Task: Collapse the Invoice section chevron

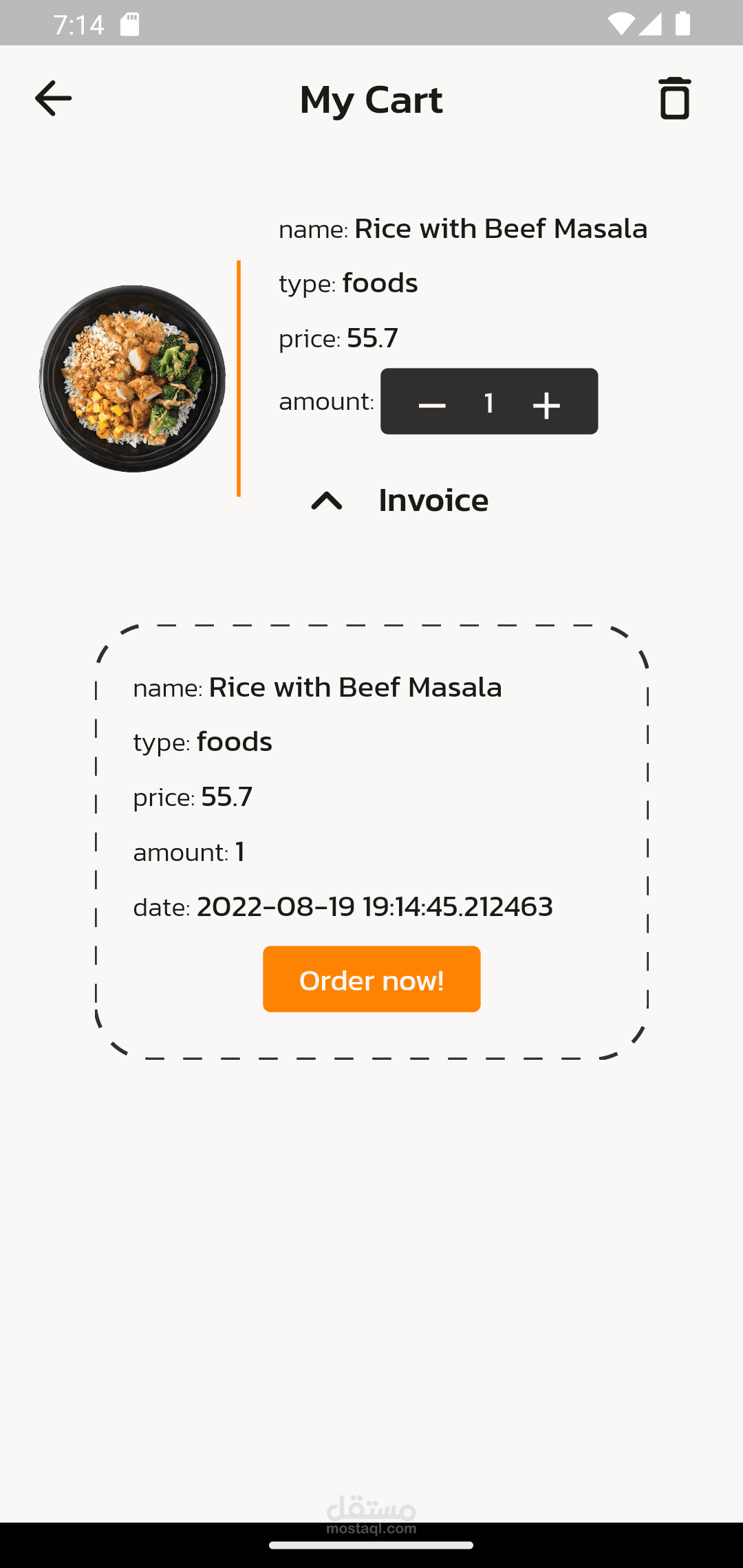Action: [327, 501]
